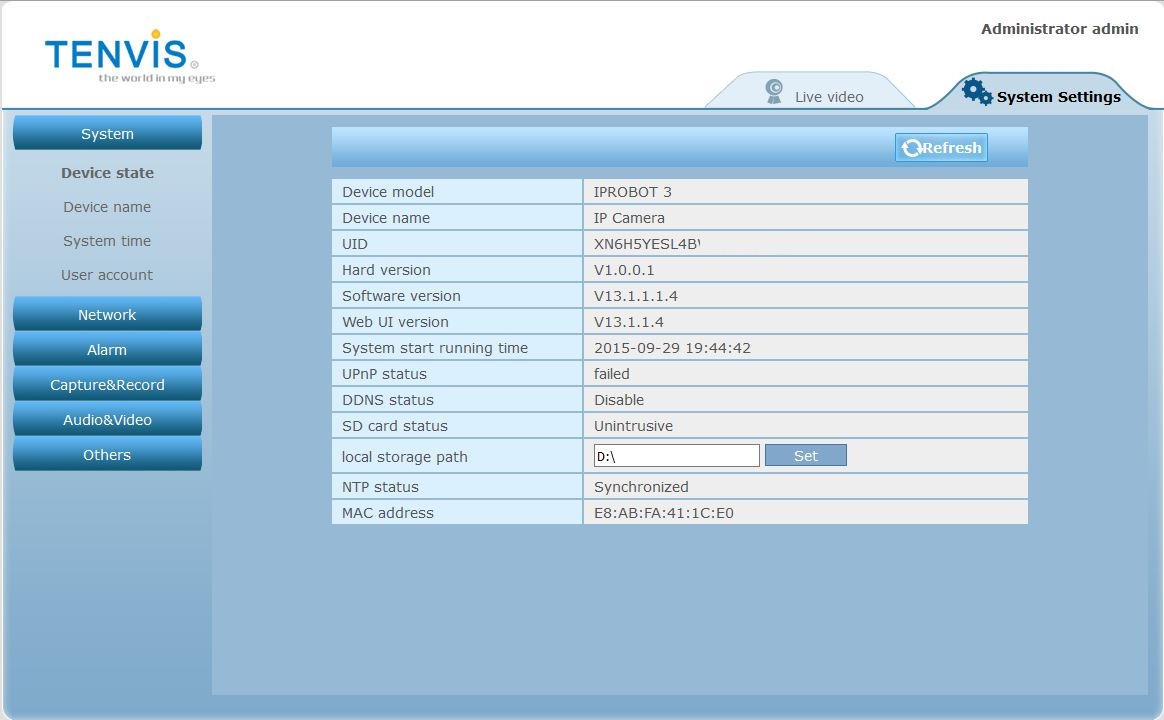Click the webcam icon on Live video tab
The height and width of the screenshot is (720, 1164).
(774, 92)
